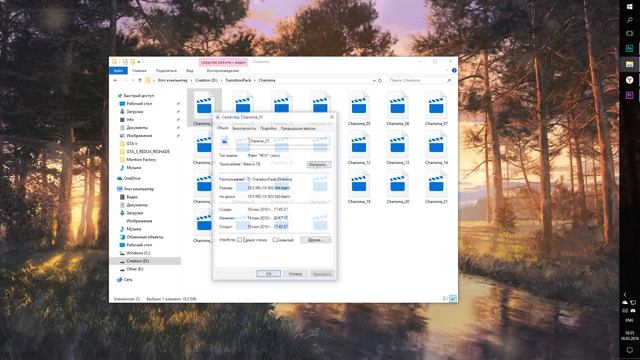Image resolution: width=640 pixels, height=360 pixels.
Task: Refresh the folder using the address bar icon
Action: [380, 80]
